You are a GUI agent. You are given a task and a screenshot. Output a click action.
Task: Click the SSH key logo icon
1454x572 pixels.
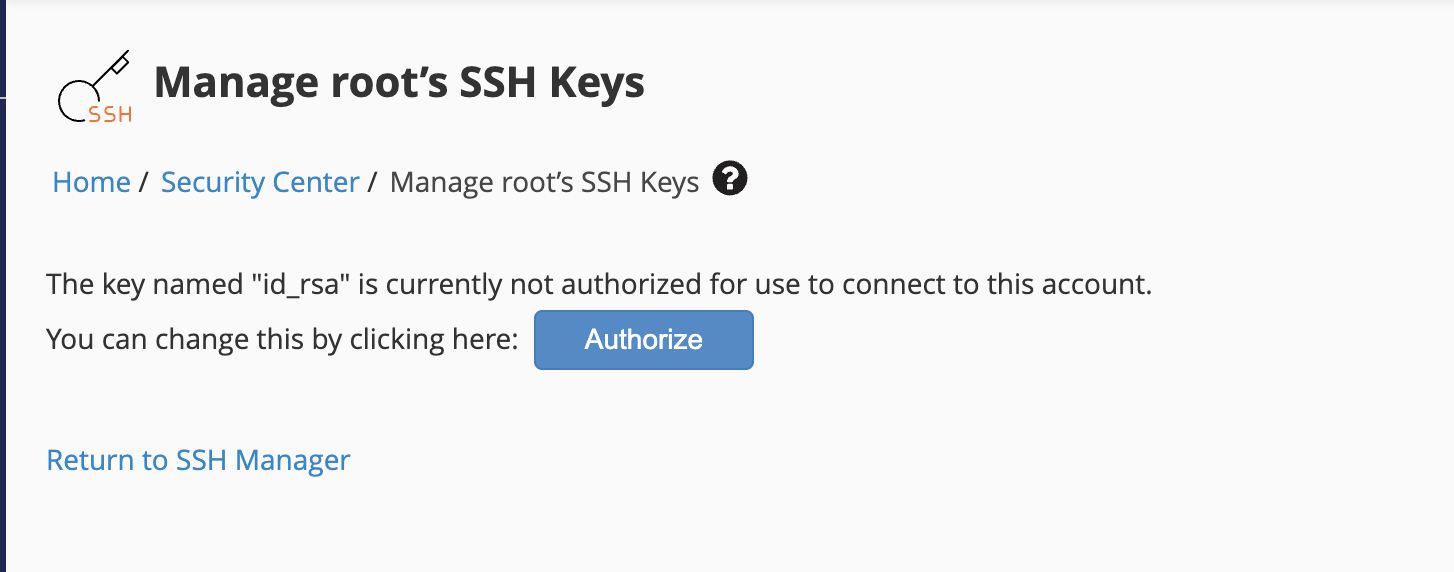(x=95, y=87)
